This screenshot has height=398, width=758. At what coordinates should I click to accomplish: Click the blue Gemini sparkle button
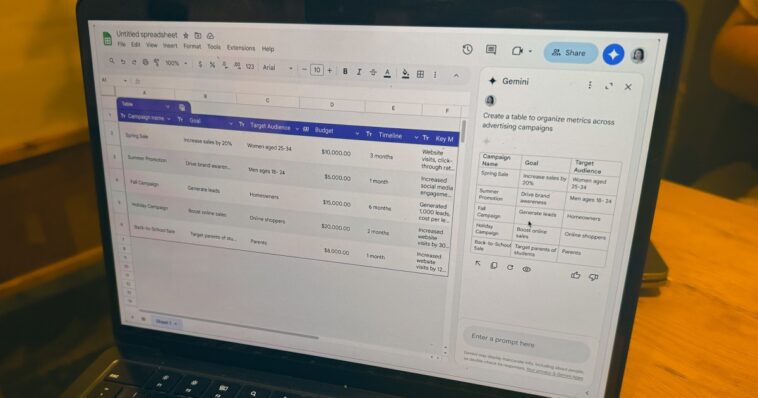[x=613, y=54]
